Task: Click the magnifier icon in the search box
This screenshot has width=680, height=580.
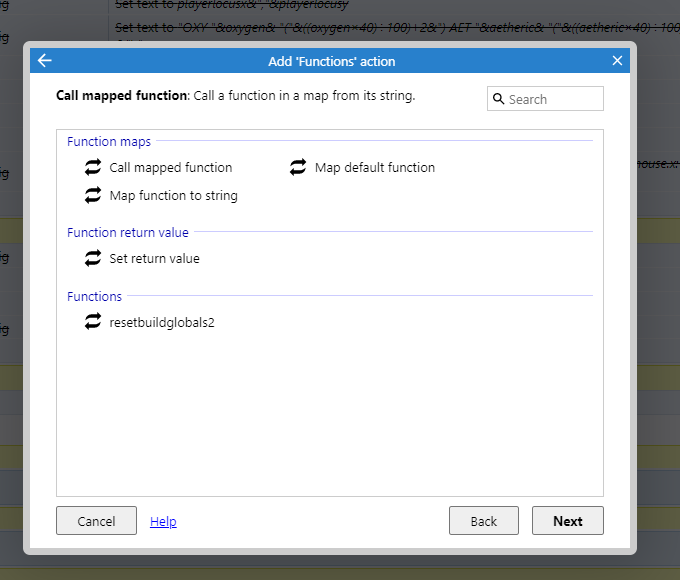Action: [498, 99]
